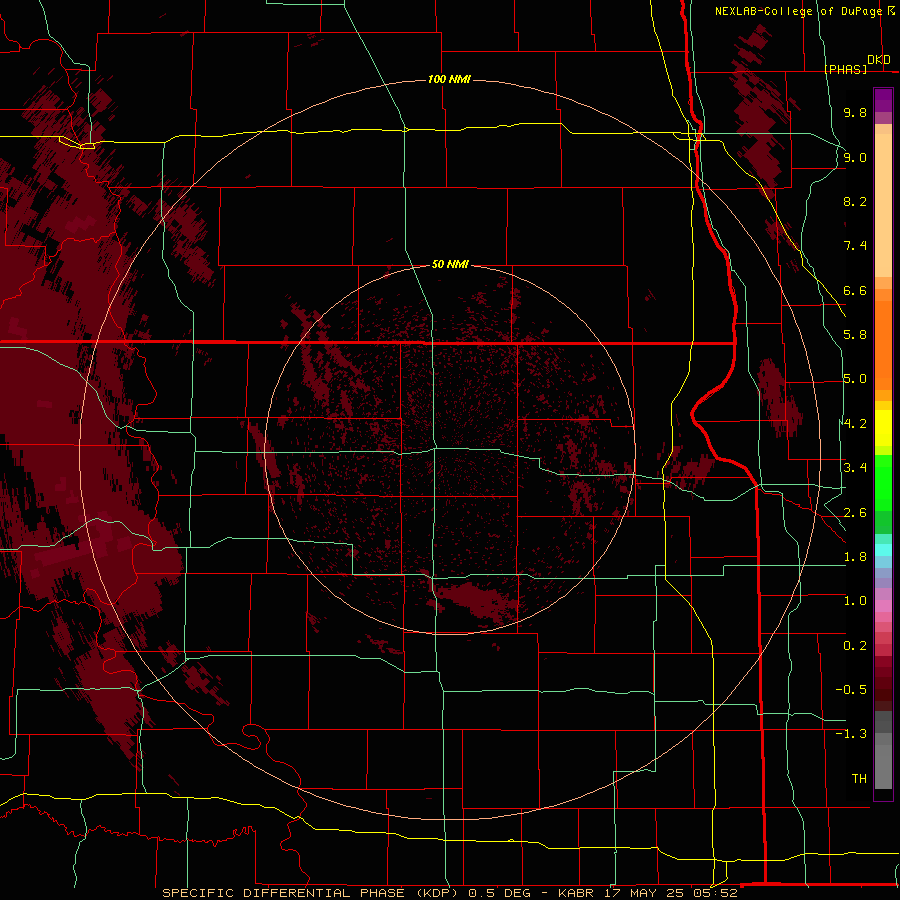Click the 5.8 legend value
The width and height of the screenshot is (900, 900).
(855, 335)
